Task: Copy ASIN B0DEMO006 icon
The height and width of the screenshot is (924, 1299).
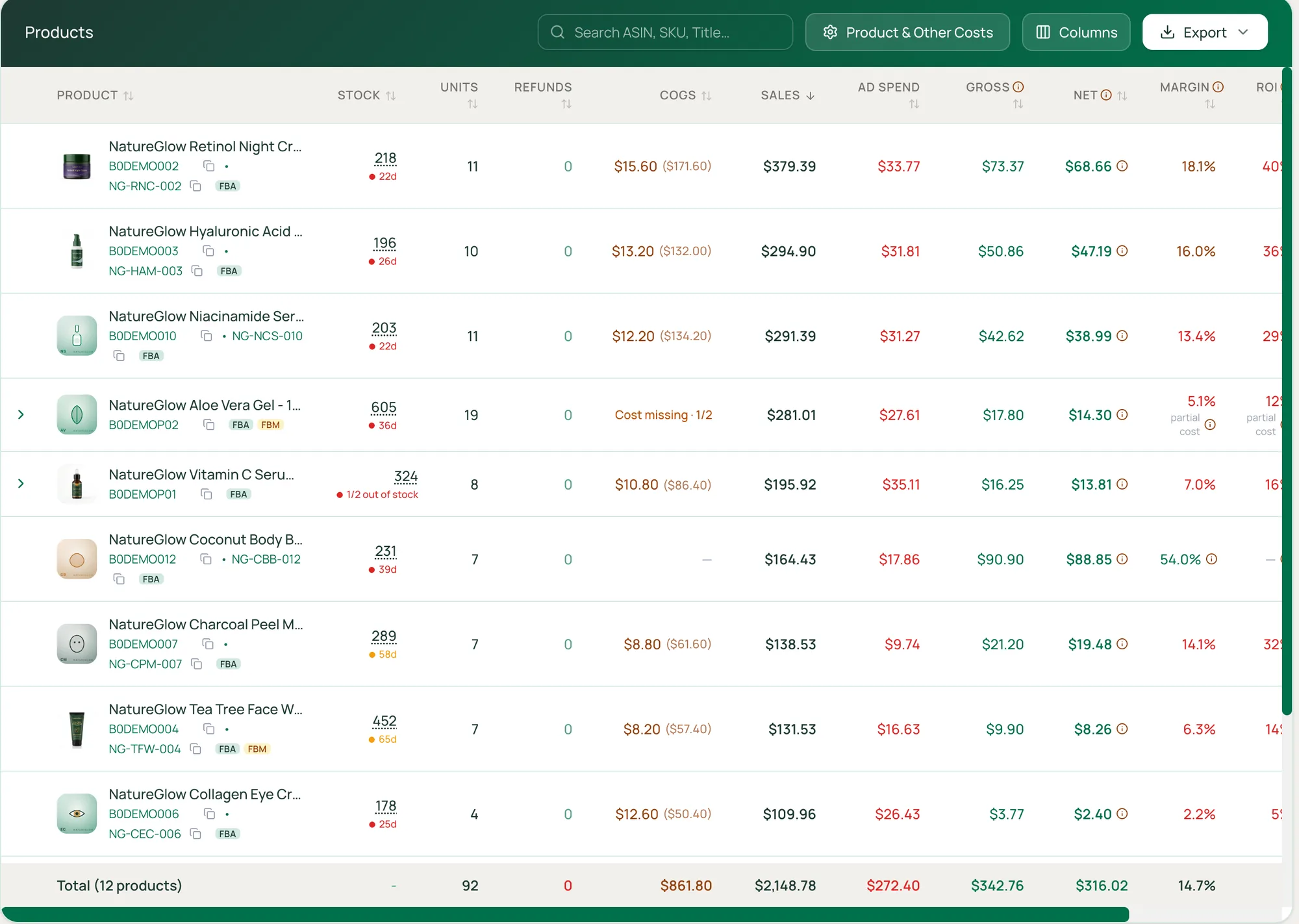Action: [x=209, y=814]
